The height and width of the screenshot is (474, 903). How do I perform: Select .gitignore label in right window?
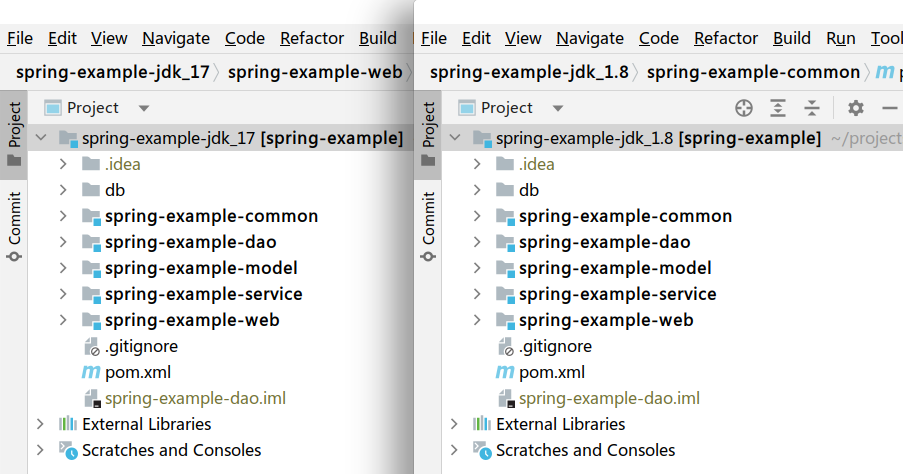(x=556, y=347)
